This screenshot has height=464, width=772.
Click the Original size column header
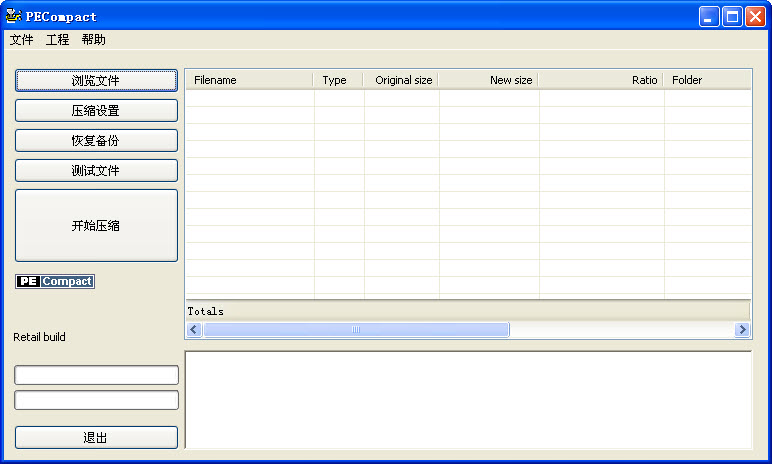(x=401, y=80)
